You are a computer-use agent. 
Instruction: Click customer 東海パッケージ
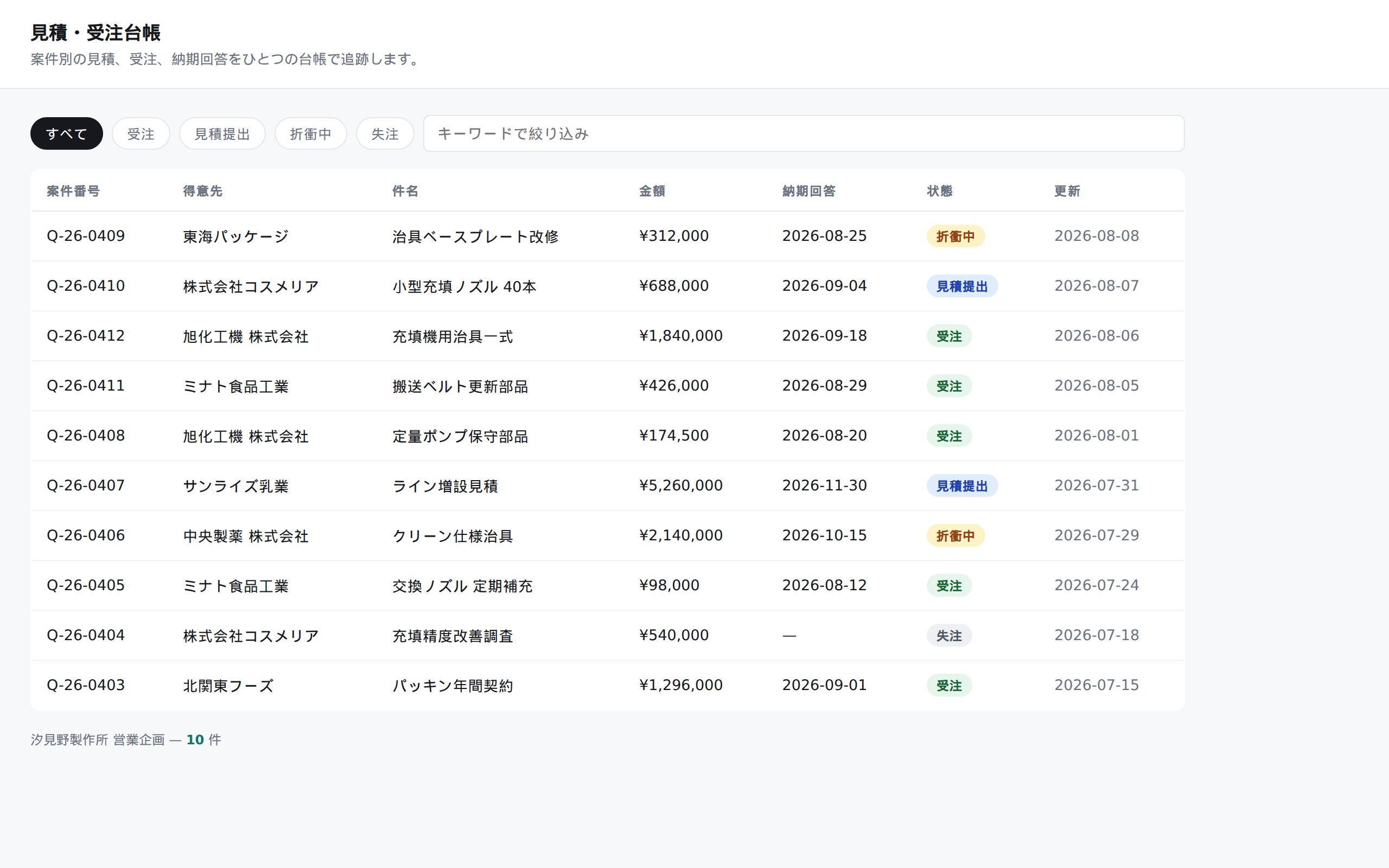coord(236,236)
